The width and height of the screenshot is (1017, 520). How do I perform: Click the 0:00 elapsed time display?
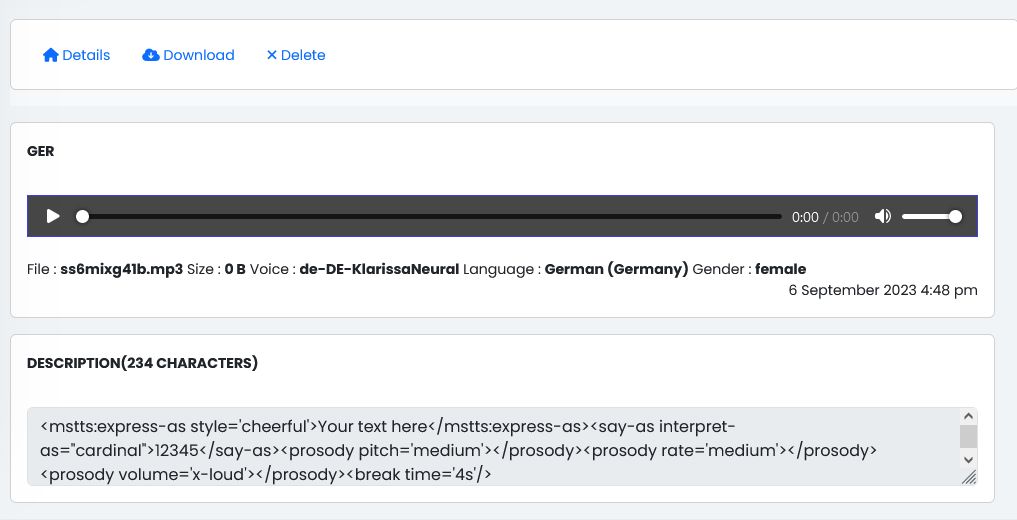pos(805,217)
